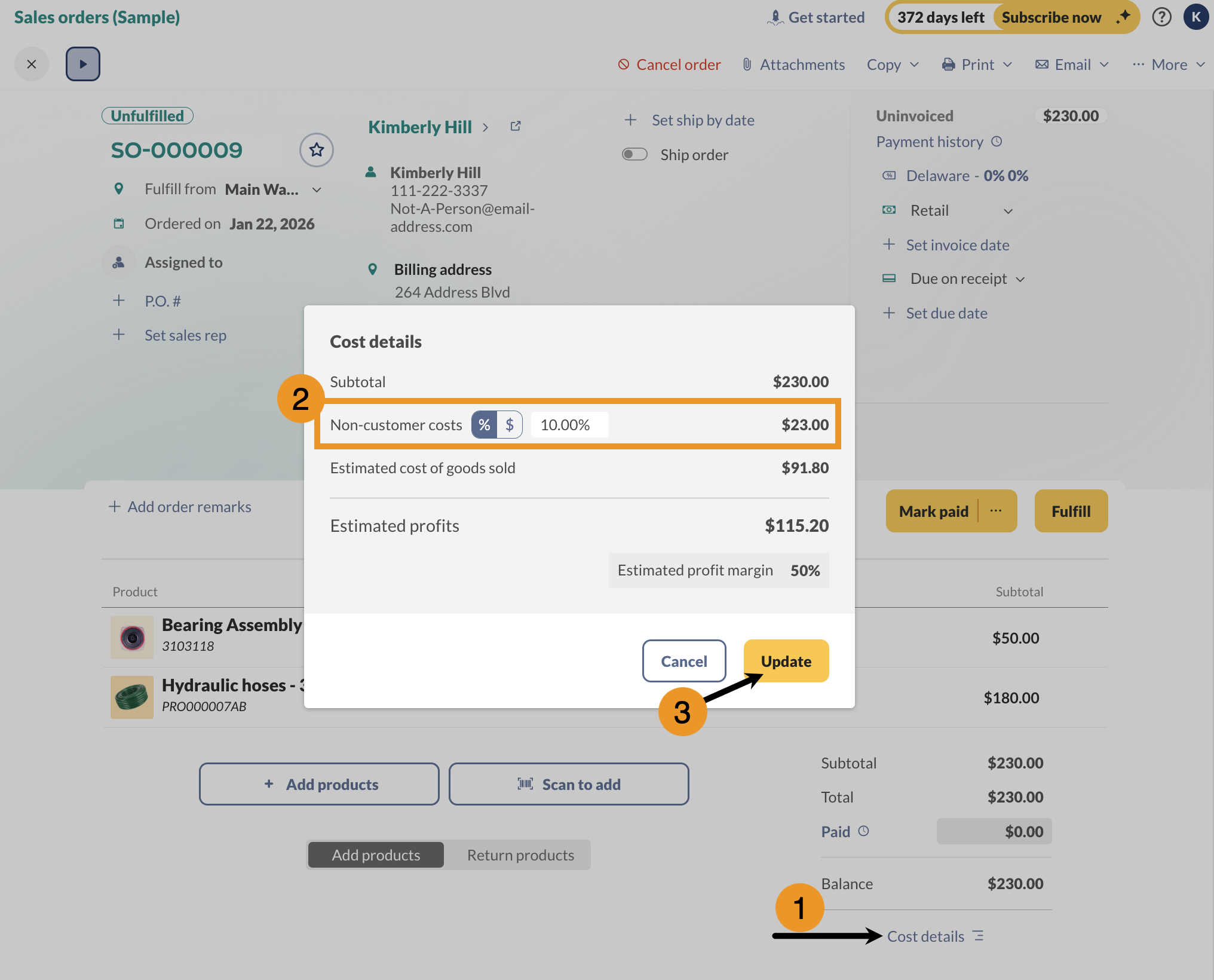Viewport: 1214px width, 980px height.
Task: Click the clock icon next to Paid
Action: (863, 831)
